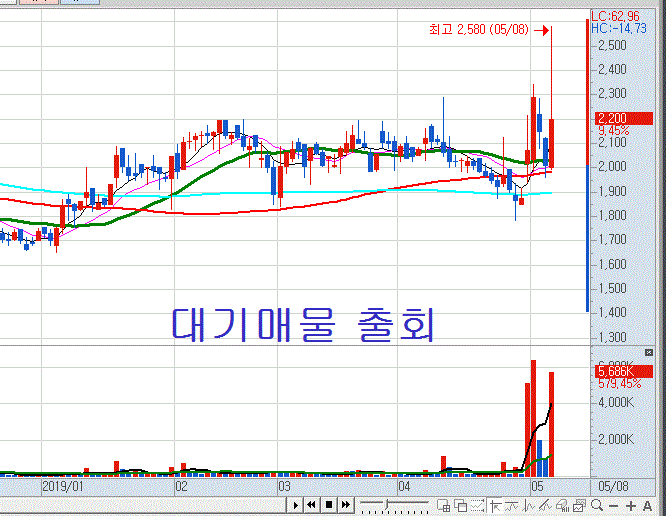Click the 최고 2,580 (05/08) annotation
666x516 pixels.
(479, 29)
